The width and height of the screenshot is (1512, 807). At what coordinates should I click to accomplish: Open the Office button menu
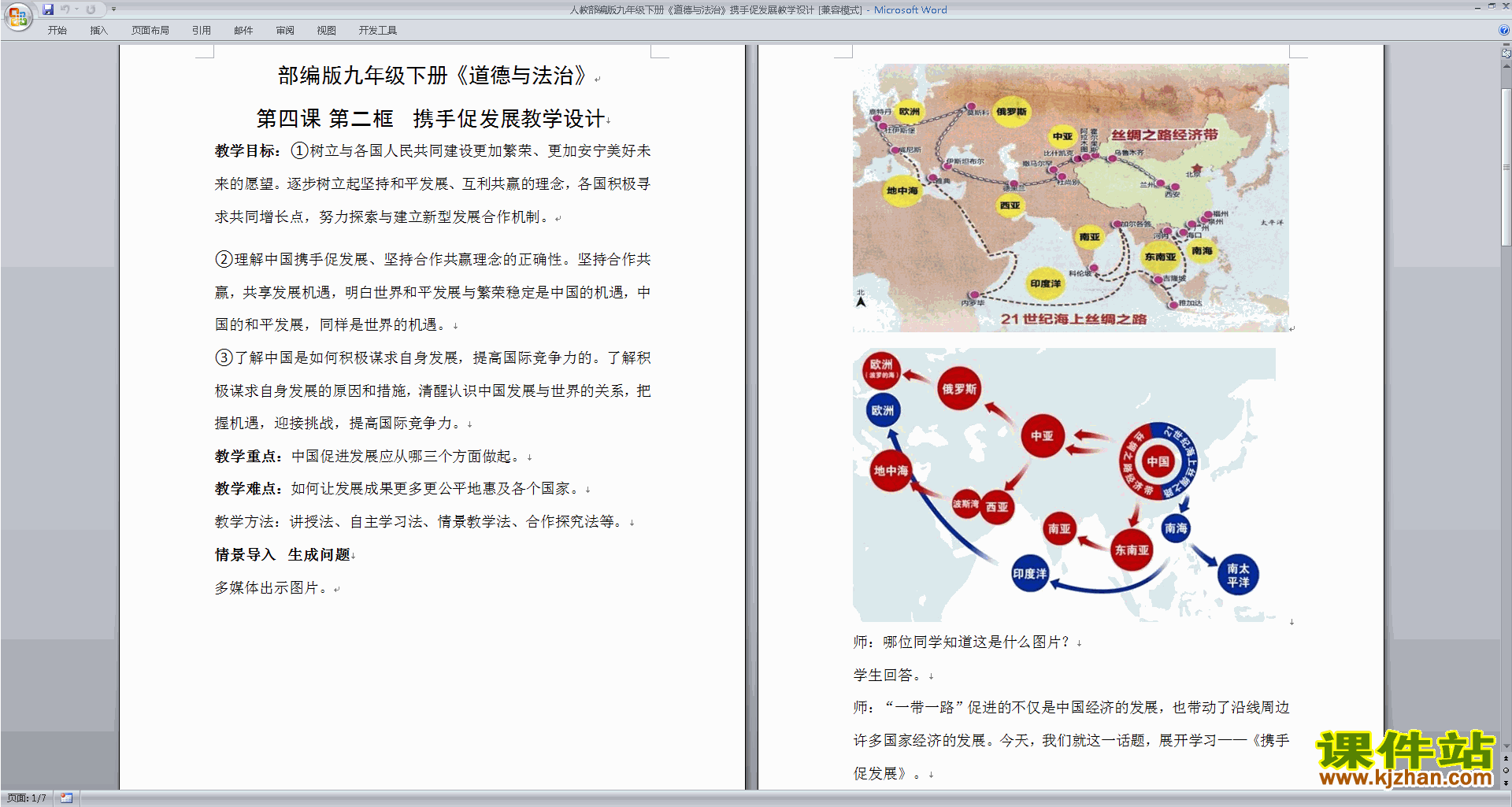tap(17, 17)
